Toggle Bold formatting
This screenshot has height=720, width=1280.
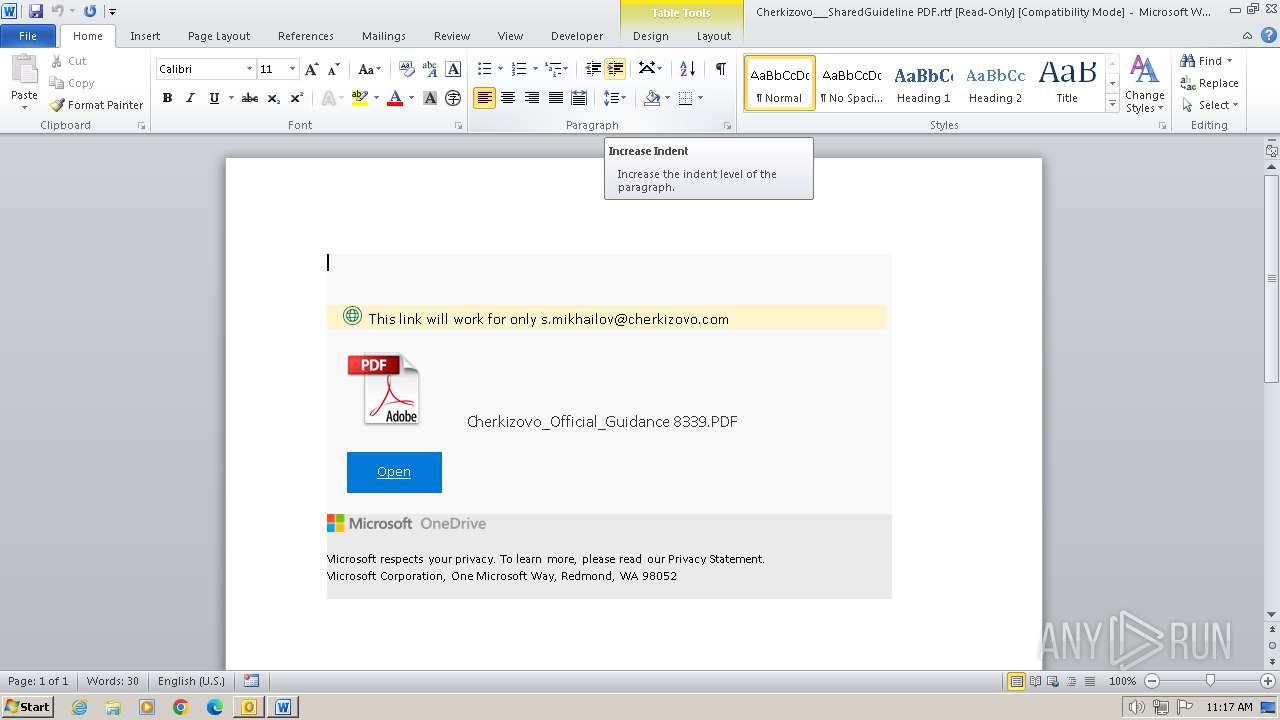pyautogui.click(x=167, y=98)
